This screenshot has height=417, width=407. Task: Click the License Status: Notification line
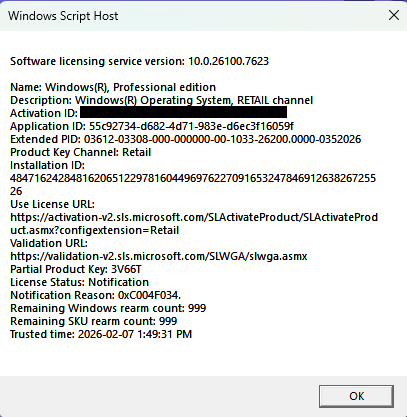coord(79,282)
